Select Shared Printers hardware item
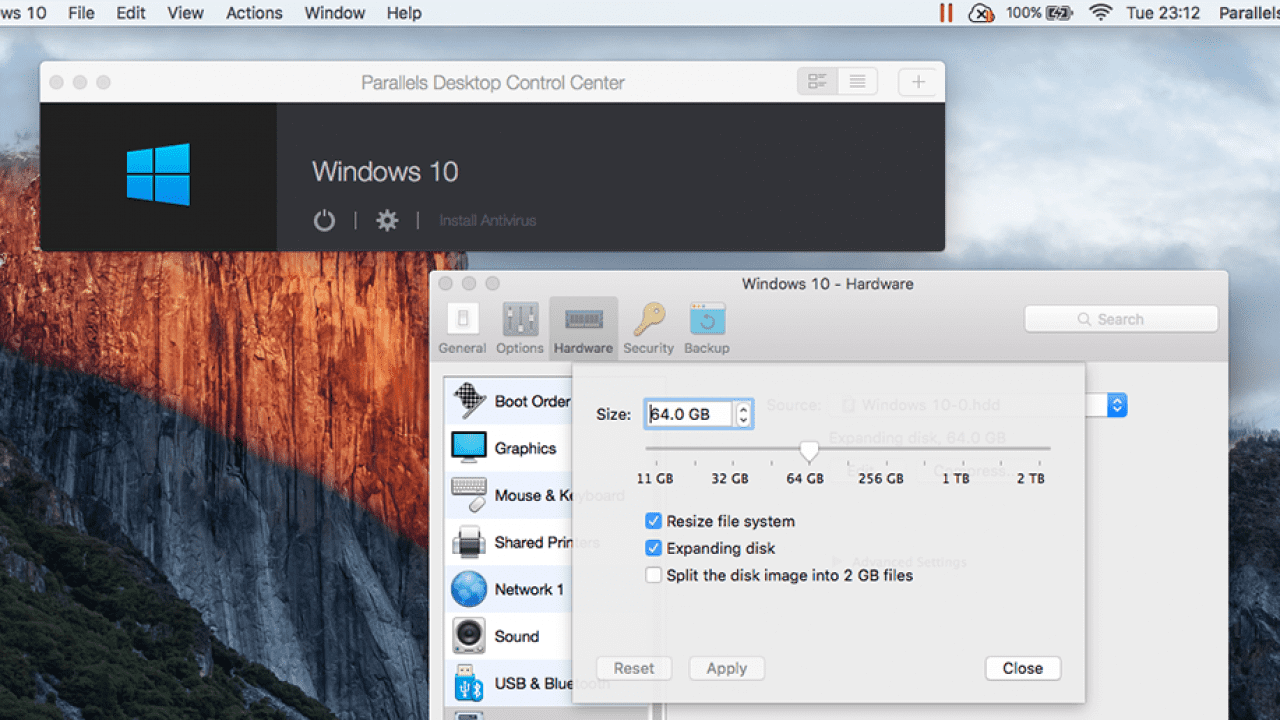The image size is (1280, 720). coord(510,542)
